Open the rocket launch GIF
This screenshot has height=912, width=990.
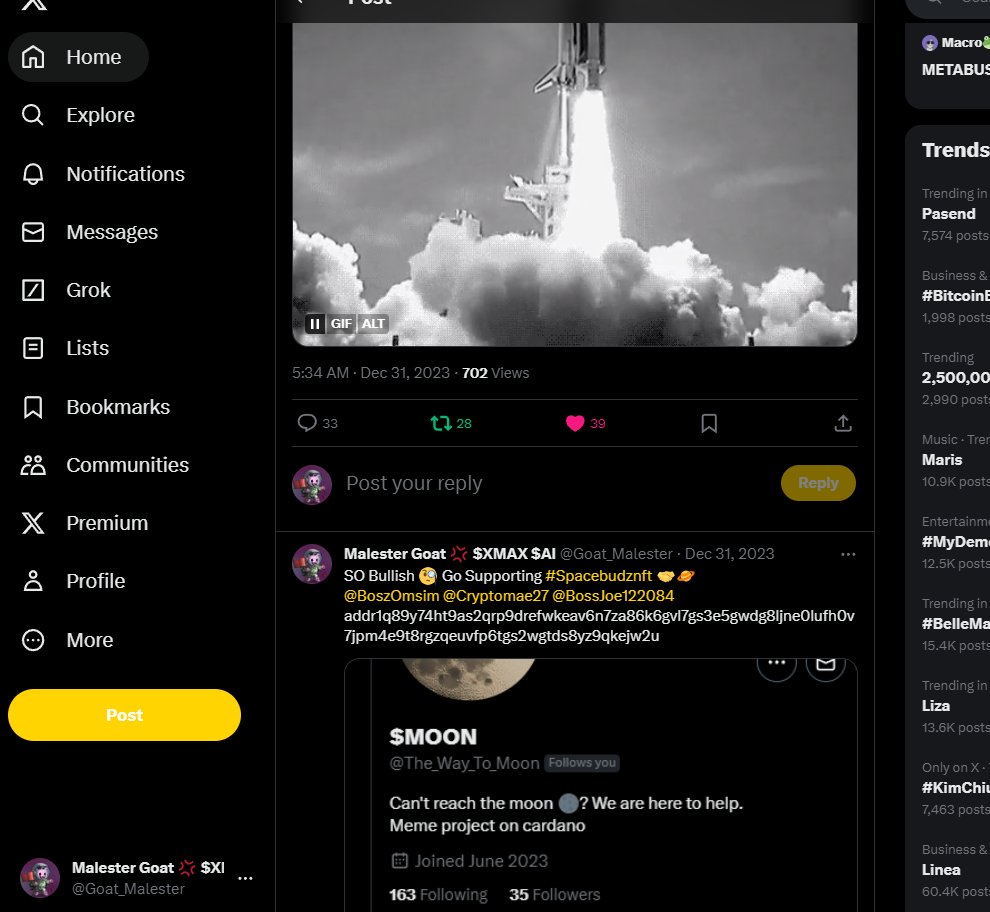click(x=575, y=184)
